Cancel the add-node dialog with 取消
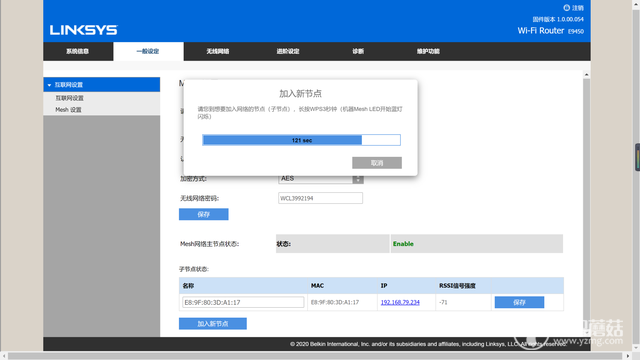The height and width of the screenshot is (360, 640). (377, 163)
